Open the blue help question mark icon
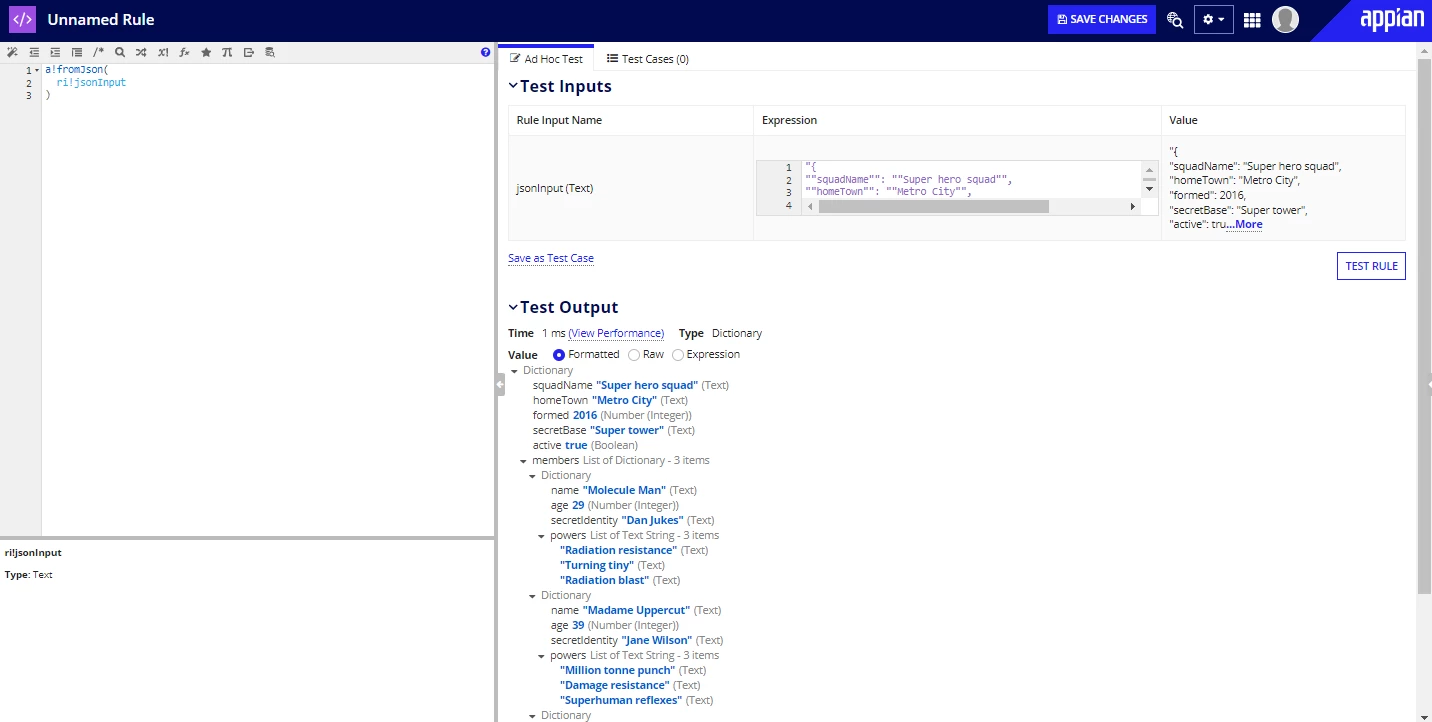Image resolution: width=1432 pixels, height=722 pixels. click(x=485, y=52)
